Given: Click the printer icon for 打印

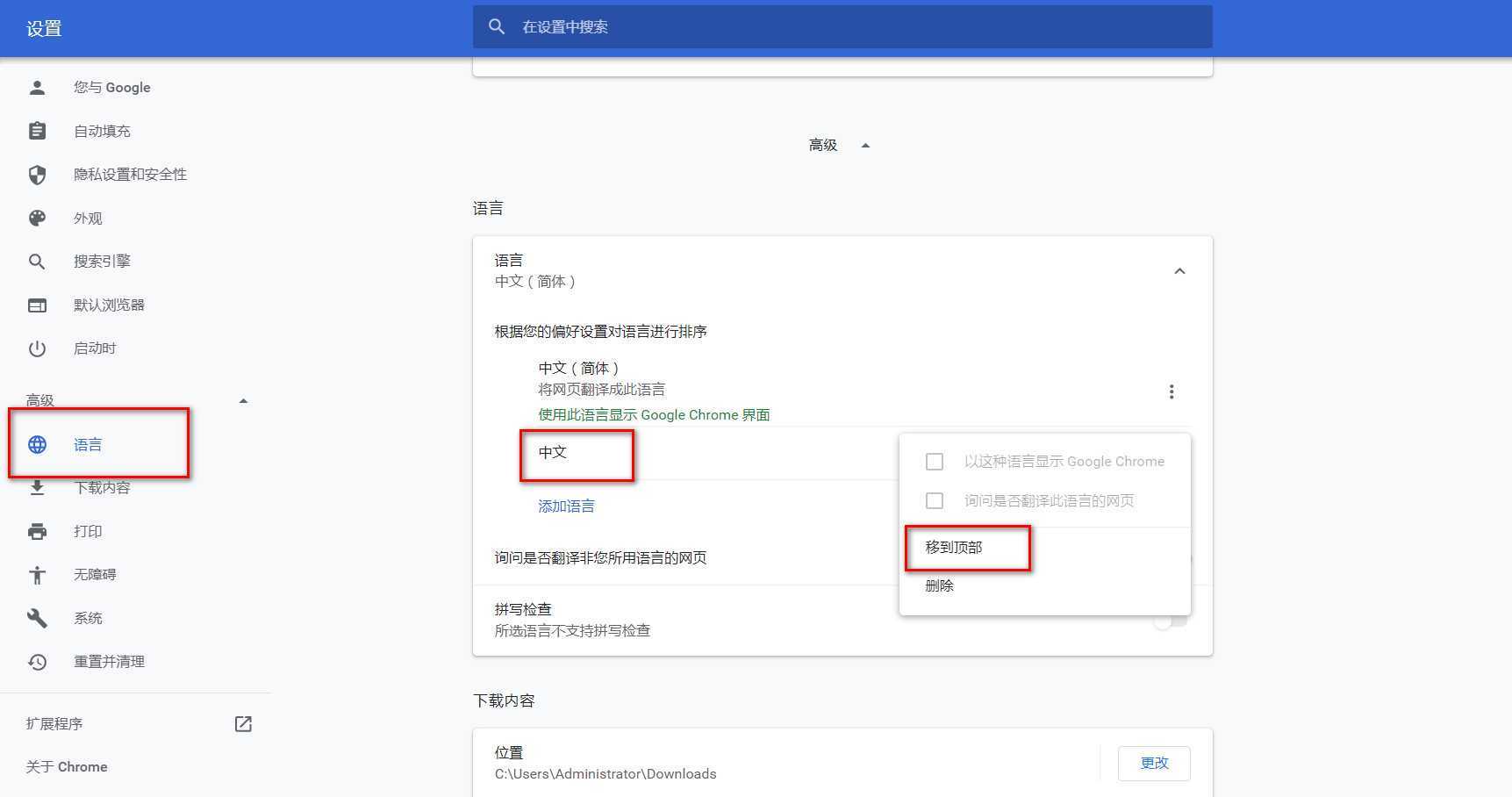Looking at the screenshot, I should (x=37, y=531).
